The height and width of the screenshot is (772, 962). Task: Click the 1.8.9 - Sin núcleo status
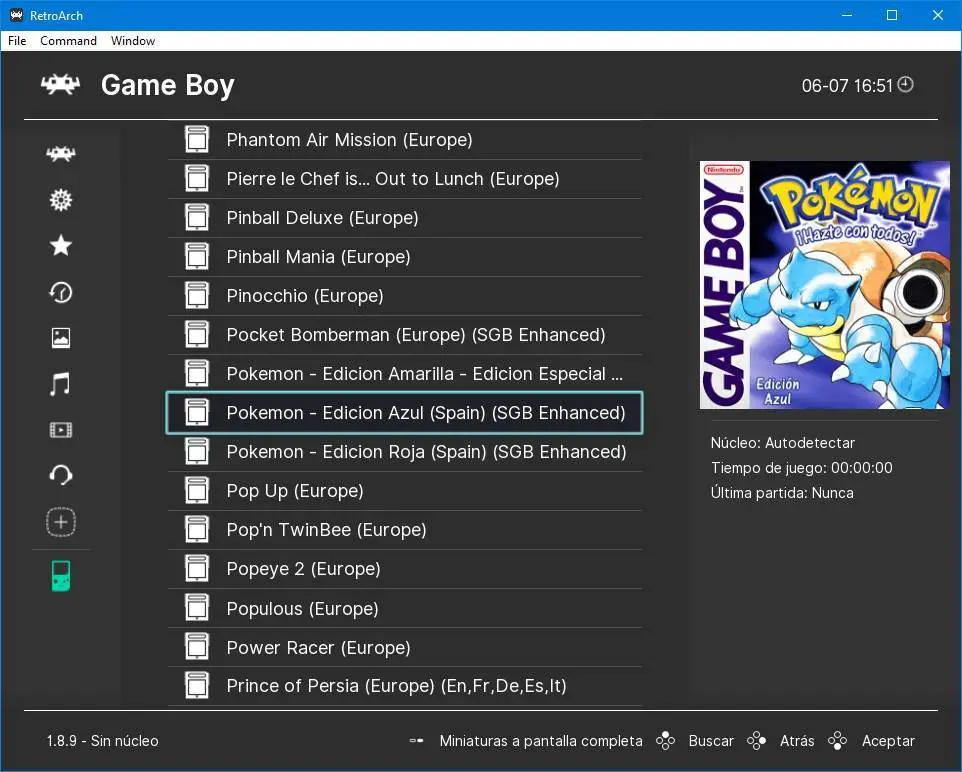click(102, 741)
